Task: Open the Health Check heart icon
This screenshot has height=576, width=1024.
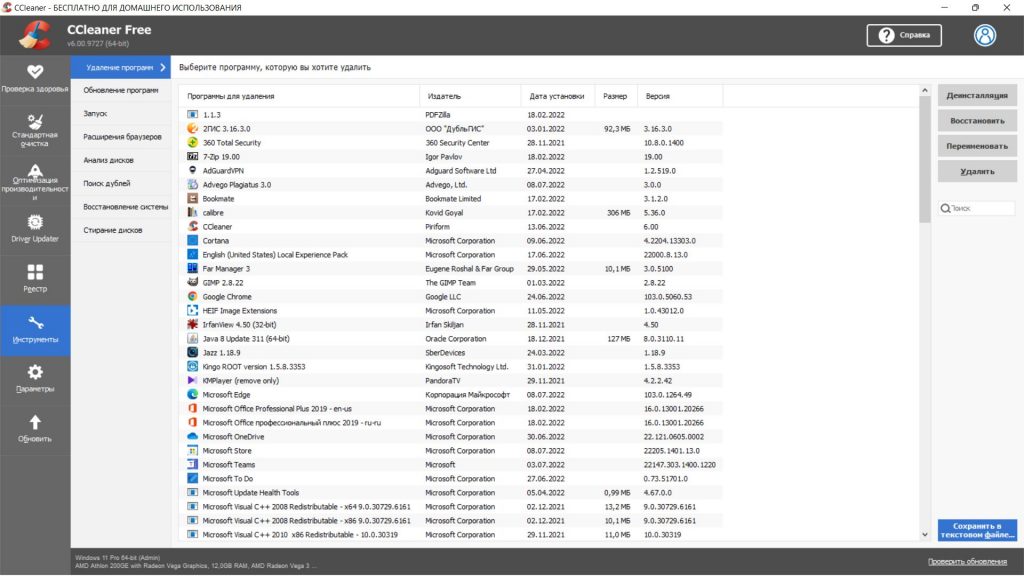Action: (x=35, y=71)
